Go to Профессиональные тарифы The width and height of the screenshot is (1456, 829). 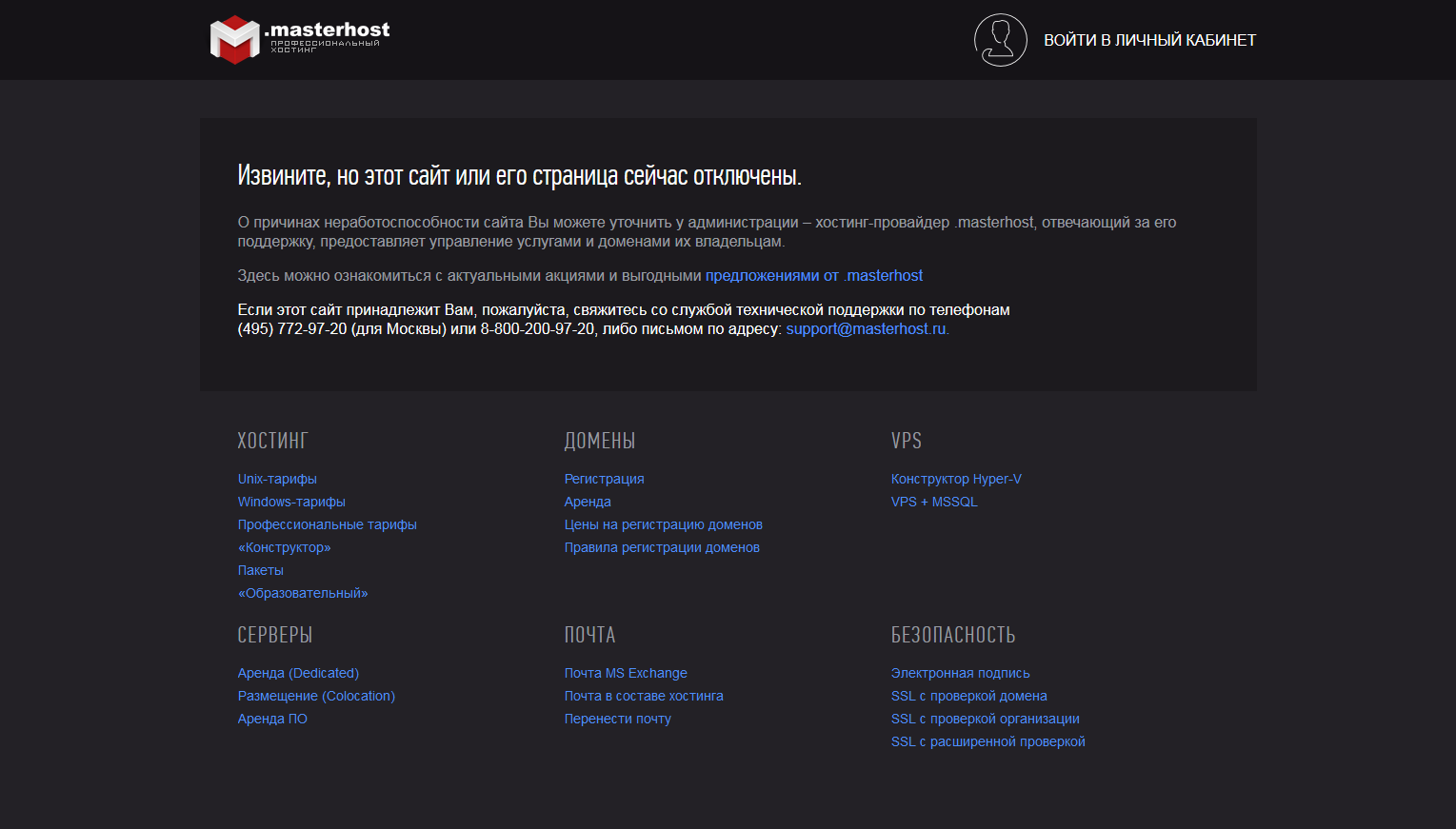[x=328, y=524]
